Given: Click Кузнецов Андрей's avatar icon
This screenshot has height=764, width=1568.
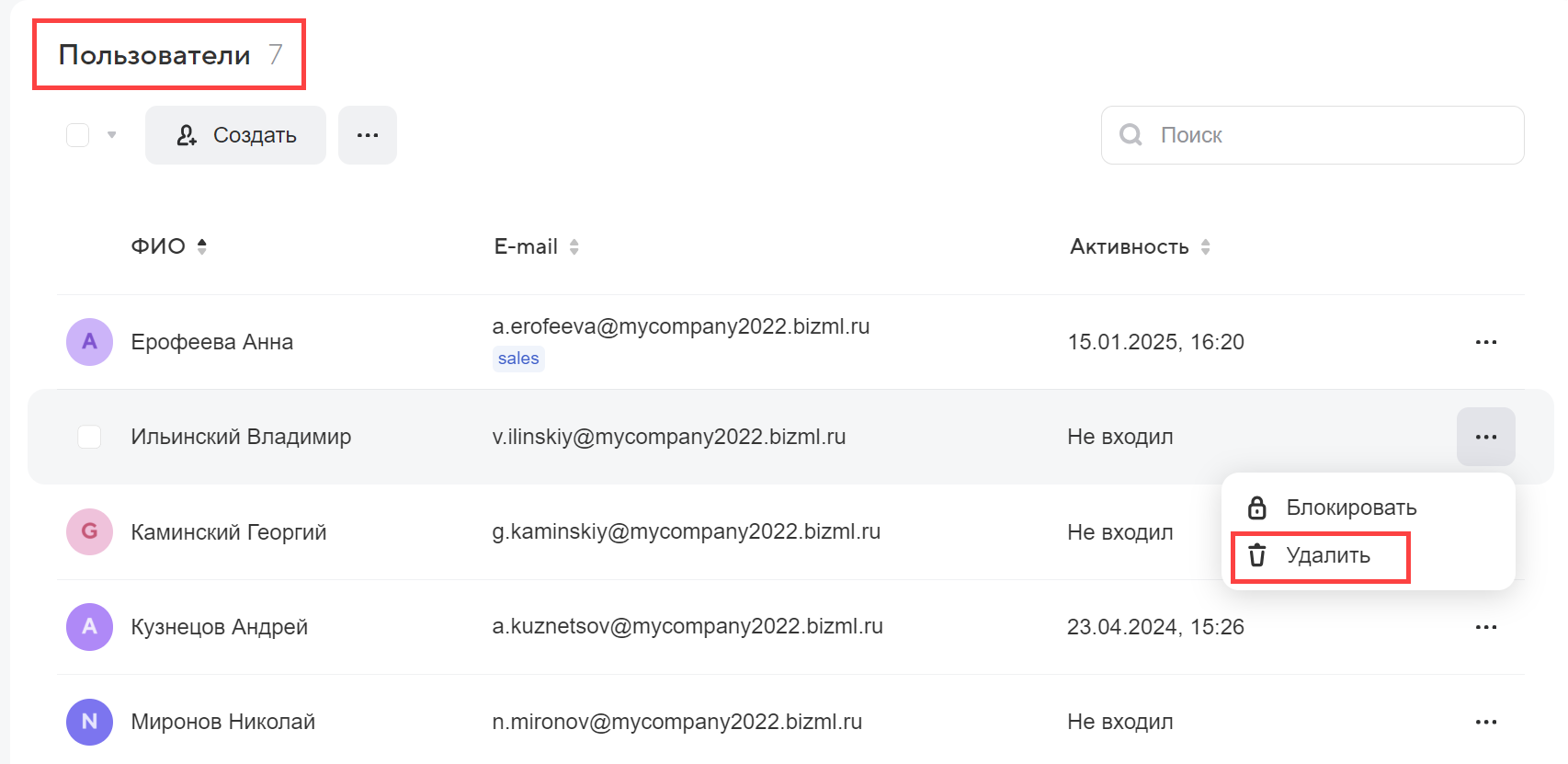Looking at the screenshot, I should click(x=89, y=627).
